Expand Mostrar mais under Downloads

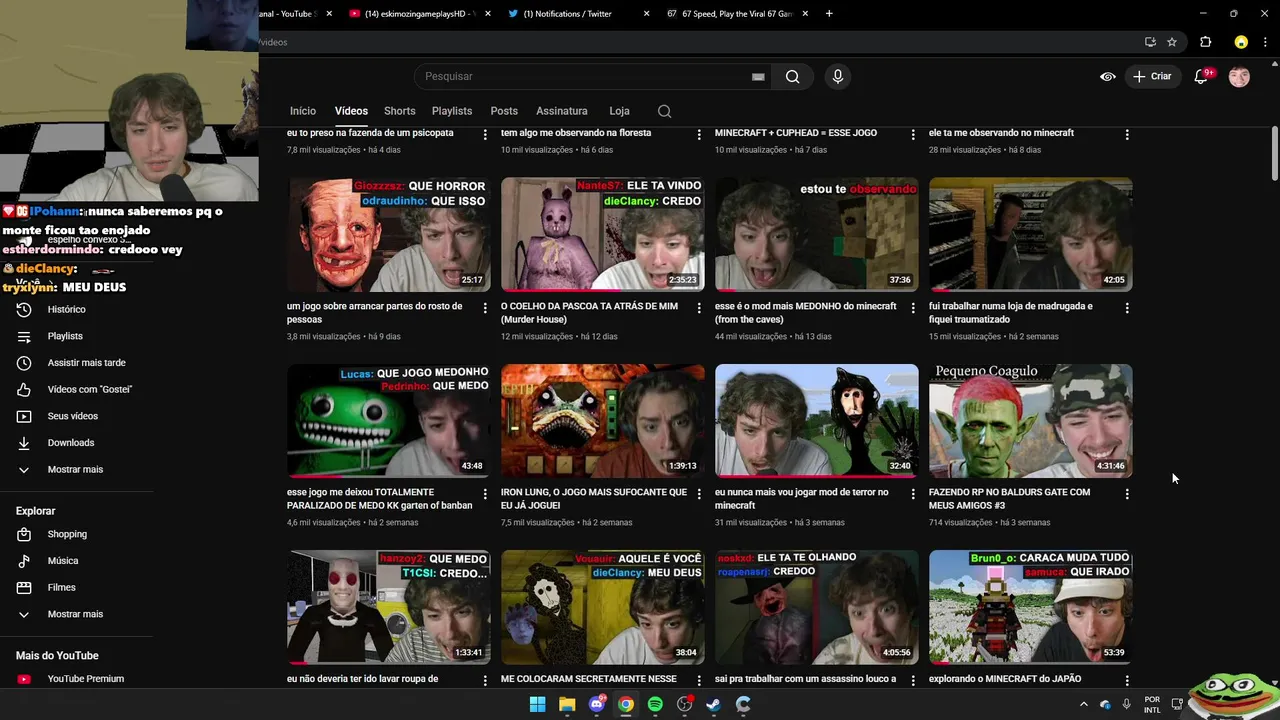76,469
